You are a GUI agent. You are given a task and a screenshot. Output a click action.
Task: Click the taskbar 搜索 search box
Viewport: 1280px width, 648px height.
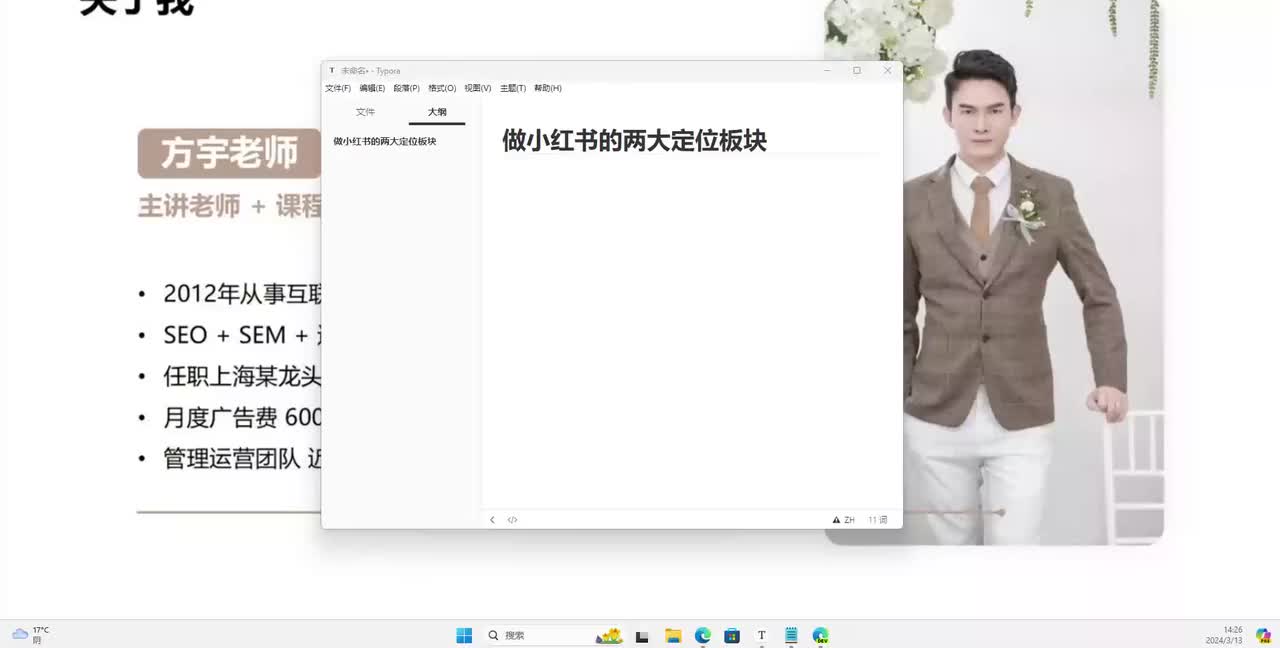tap(553, 635)
